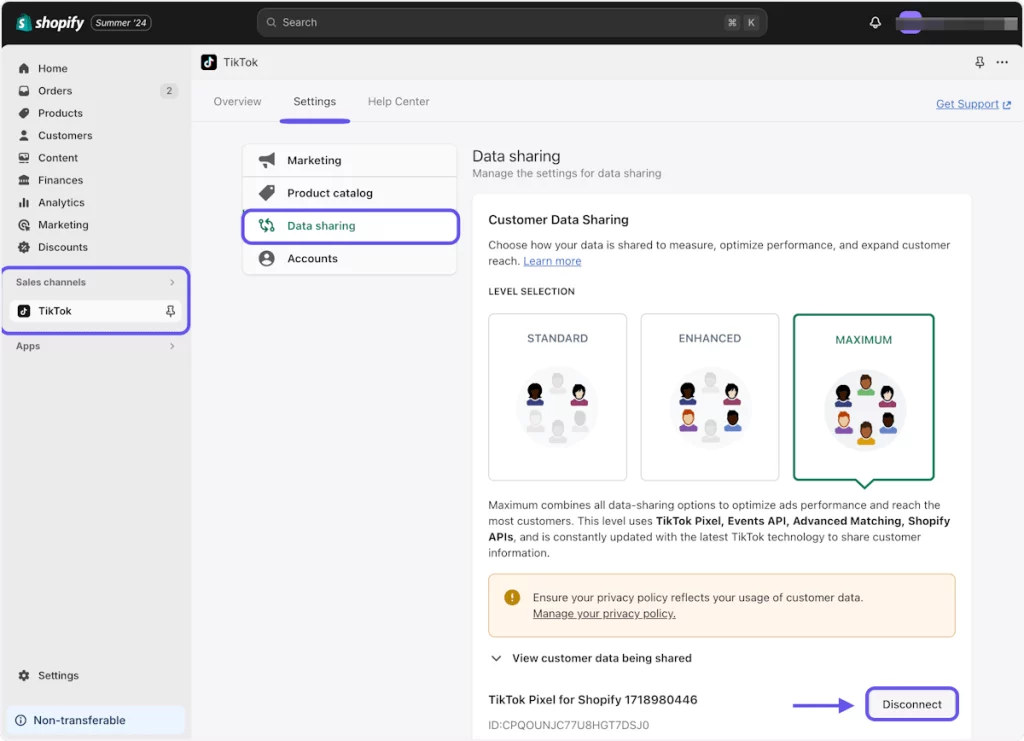
Task: Click the Discounts badge icon
Action: click(x=24, y=247)
